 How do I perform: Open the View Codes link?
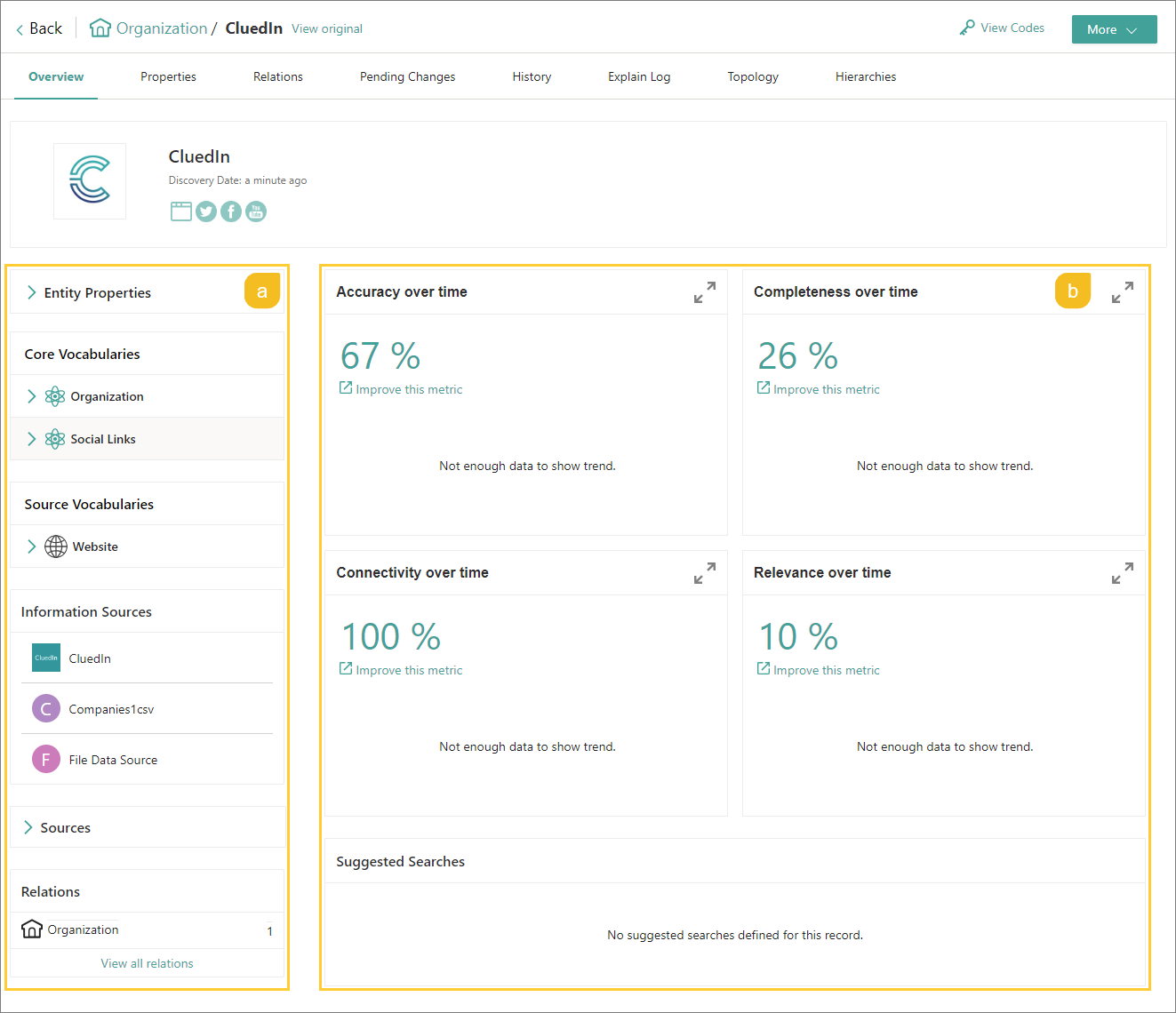1012,28
